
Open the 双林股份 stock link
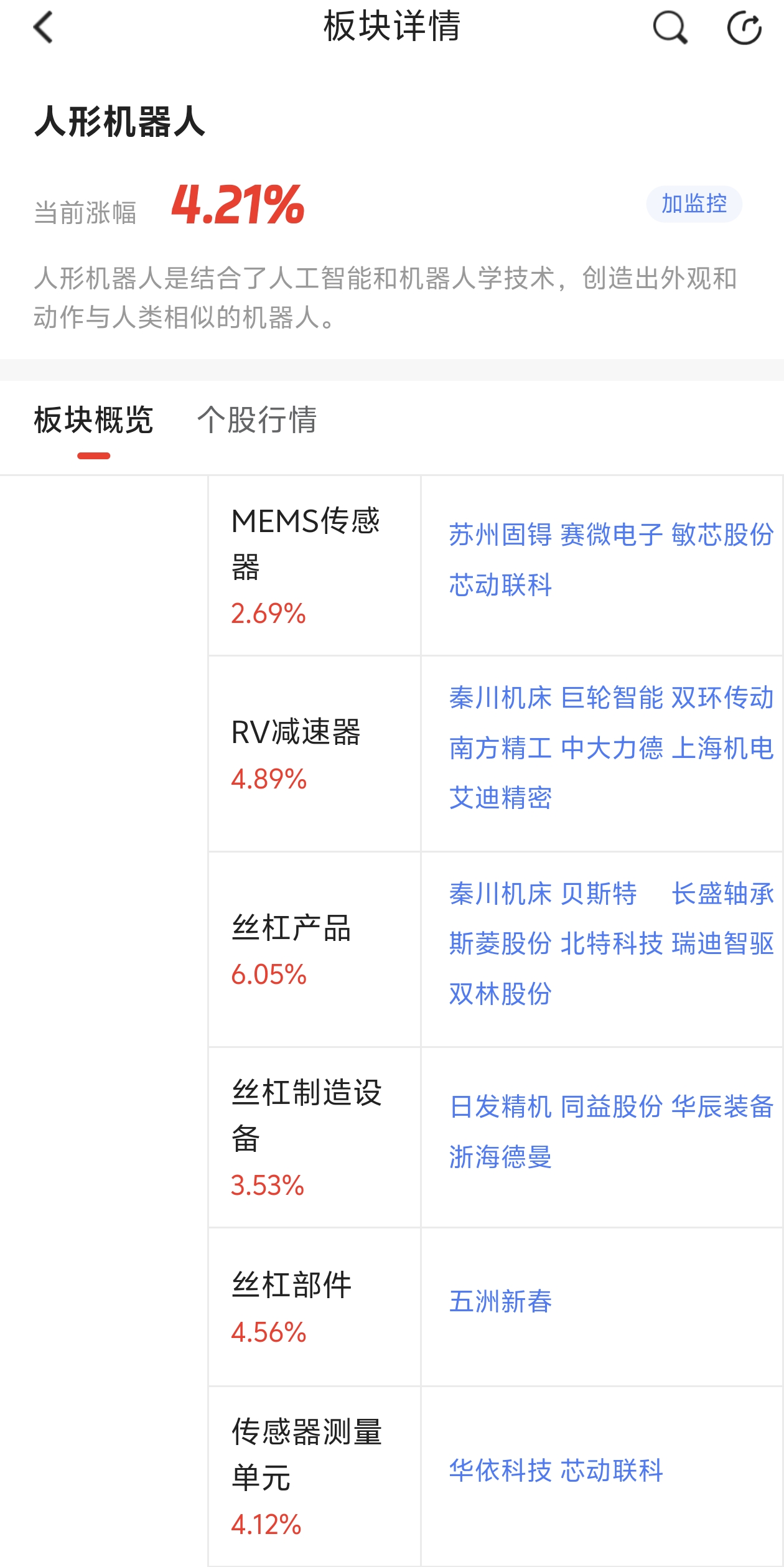click(500, 994)
